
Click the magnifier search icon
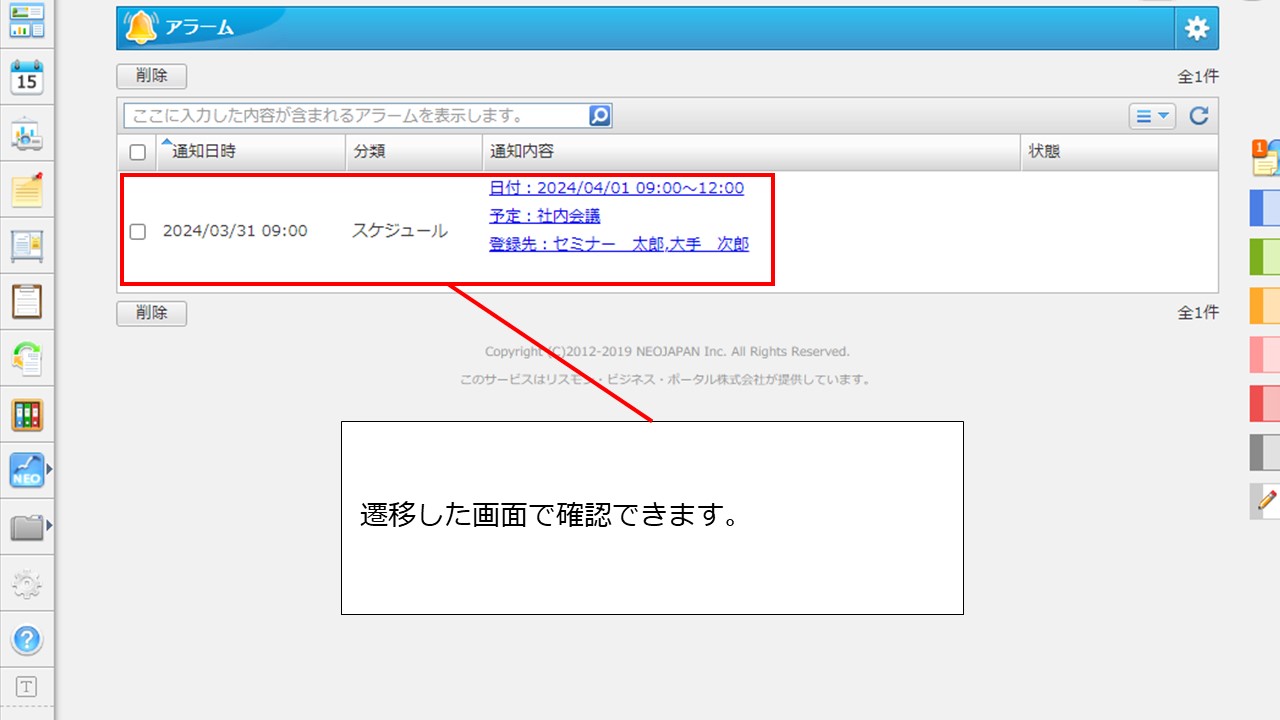[x=599, y=116]
